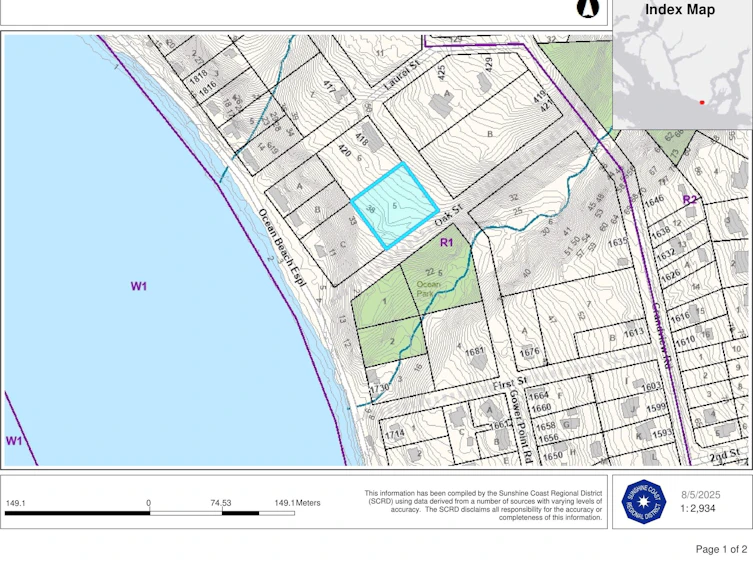Click the address label "1664"
This screenshot has height=565, width=753.
coord(538,396)
